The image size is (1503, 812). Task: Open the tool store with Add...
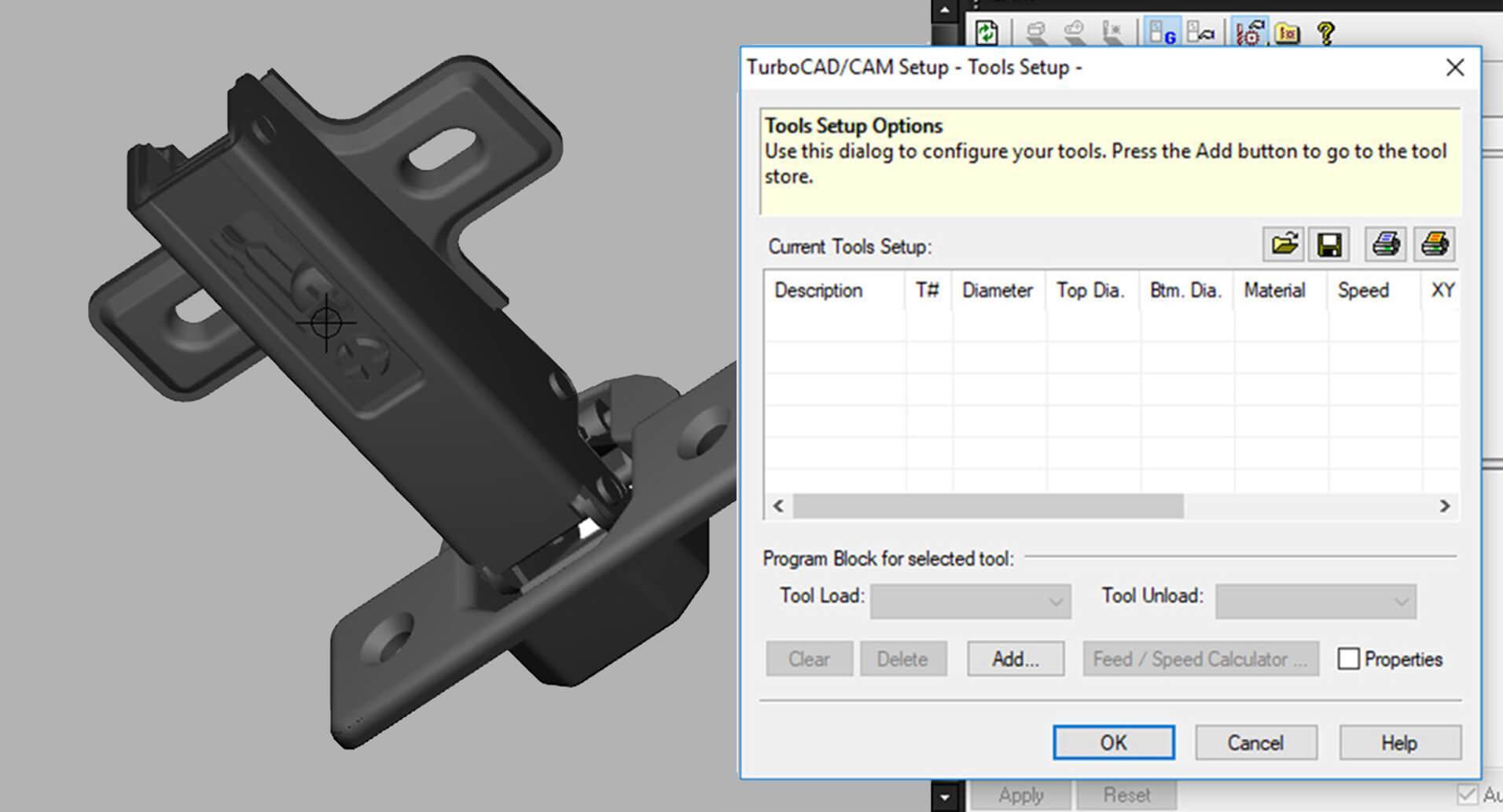[x=1016, y=659]
